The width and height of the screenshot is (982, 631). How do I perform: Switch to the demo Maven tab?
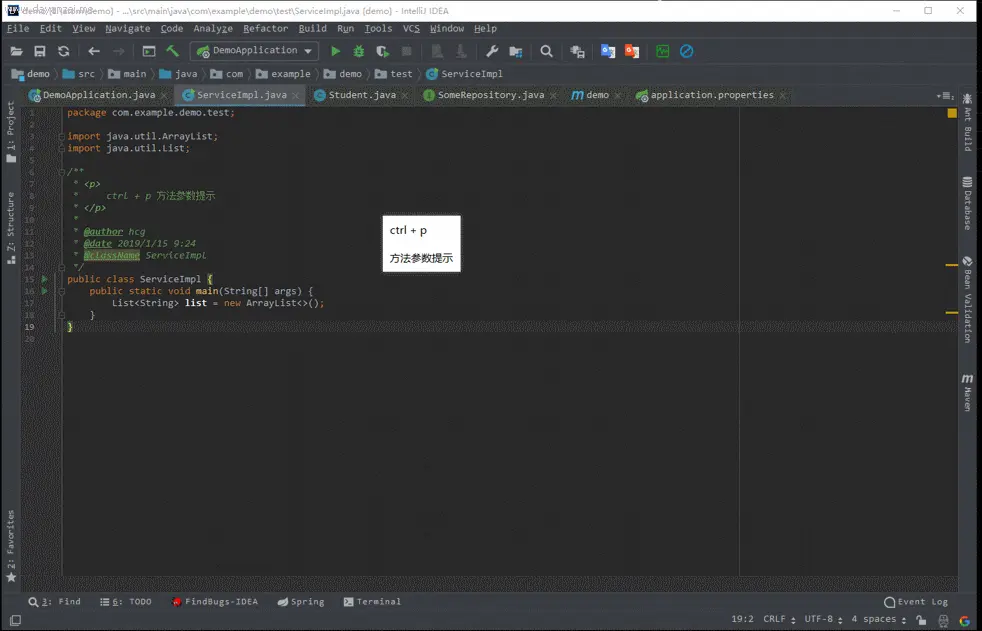tap(597, 95)
